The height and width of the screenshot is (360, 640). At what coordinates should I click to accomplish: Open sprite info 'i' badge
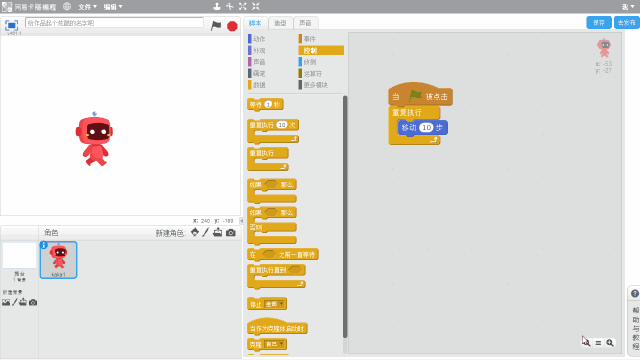tap(44, 245)
